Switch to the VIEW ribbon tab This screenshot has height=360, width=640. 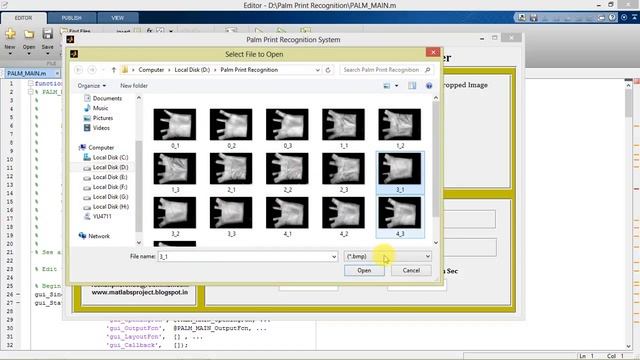(118, 18)
